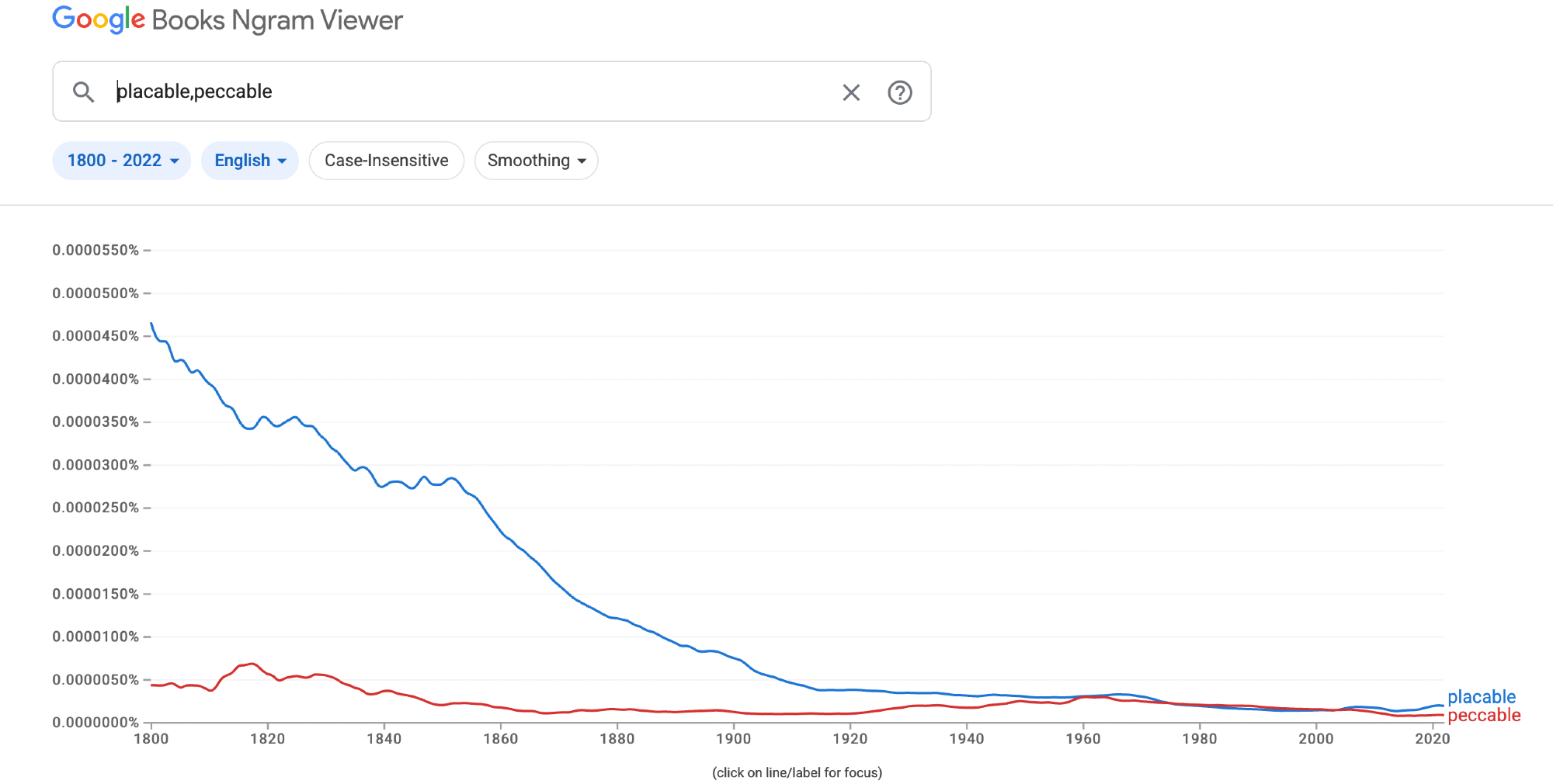Clear the search query with X icon
This screenshot has width=1553, height=784.
coord(851,93)
